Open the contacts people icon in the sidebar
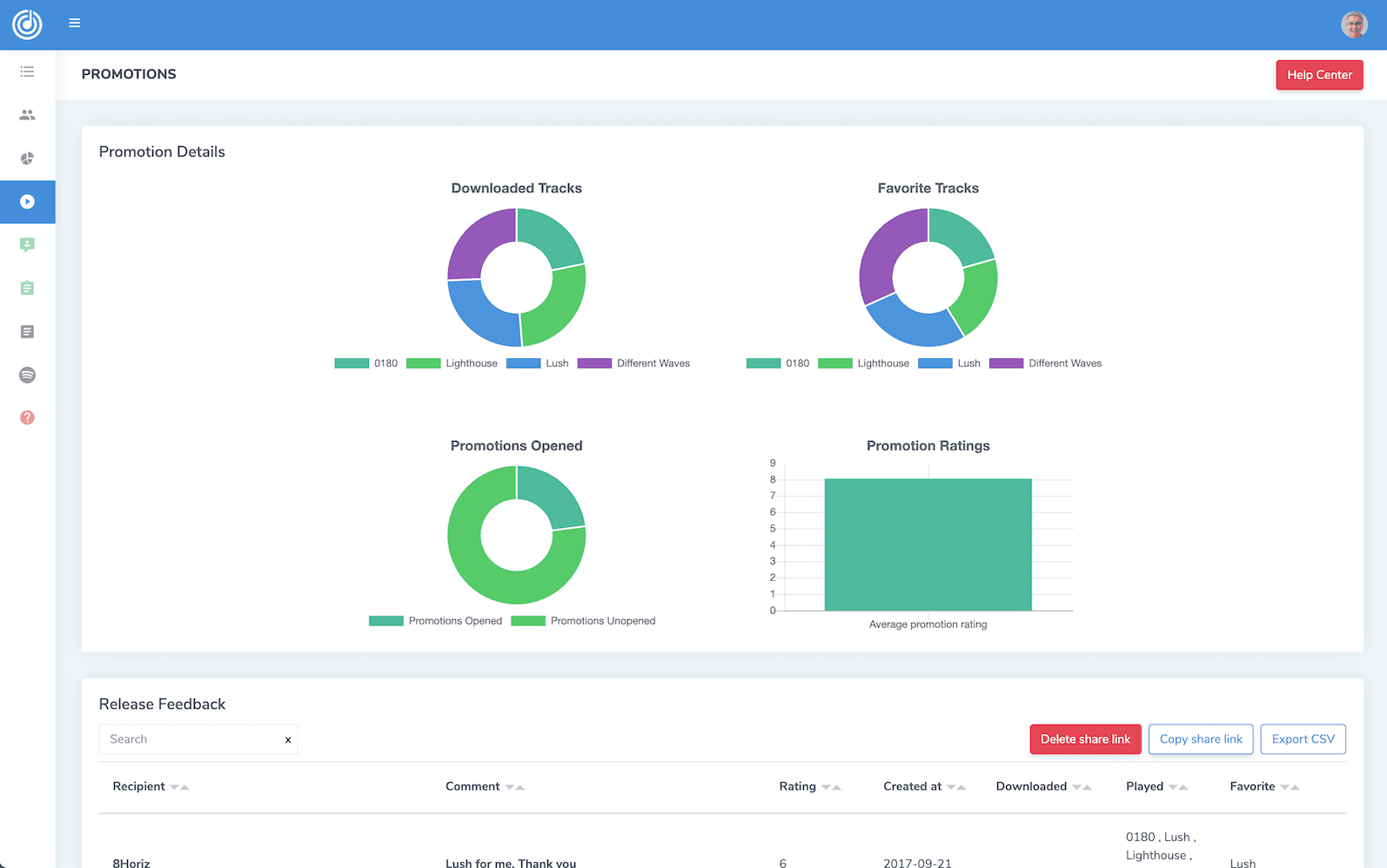 point(27,115)
